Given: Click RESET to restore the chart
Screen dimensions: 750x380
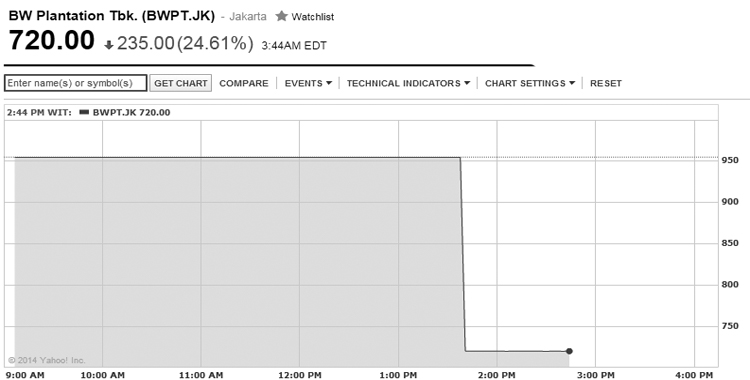Looking at the screenshot, I should click(606, 83).
